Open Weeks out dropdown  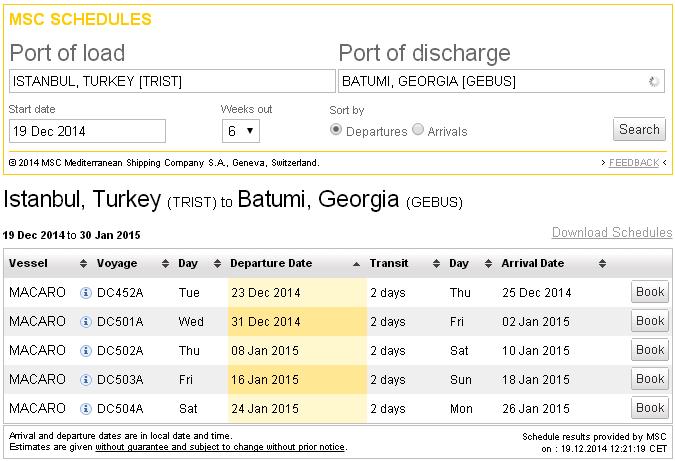coord(241,130)
